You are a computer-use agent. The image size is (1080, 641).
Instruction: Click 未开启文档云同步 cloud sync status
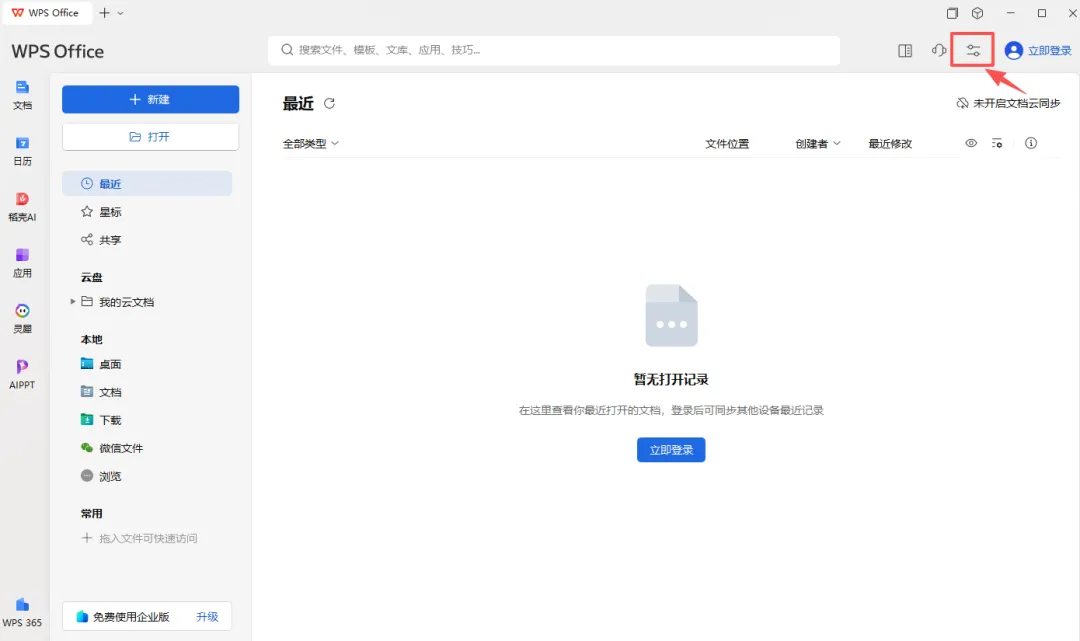pos(1008,103)
